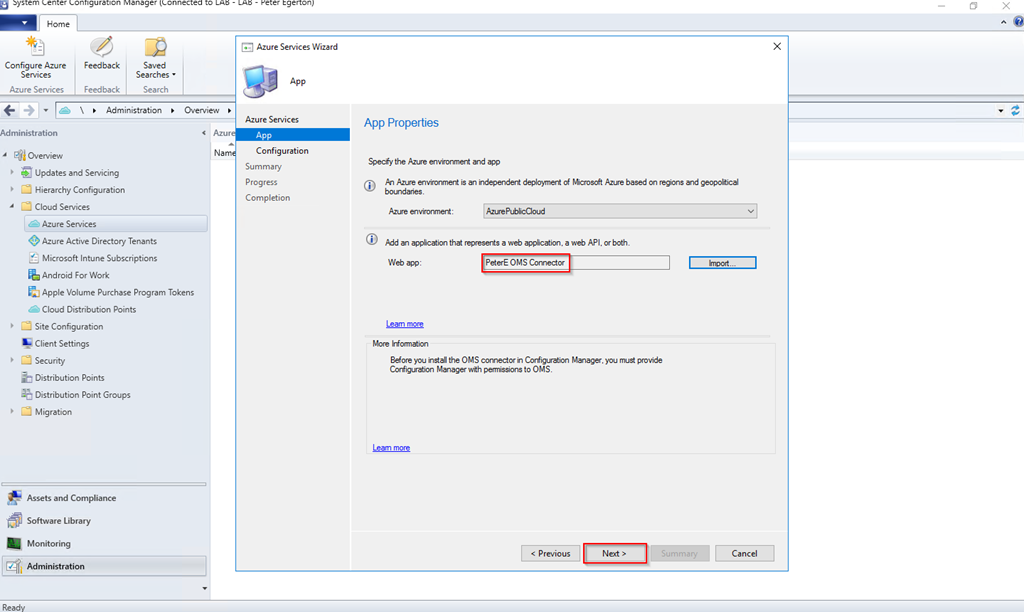This screenshot has height=612, width=1024.
Task: Open Apple Volume Purchase Program Tokens
Action: click(x=117, y=292)
